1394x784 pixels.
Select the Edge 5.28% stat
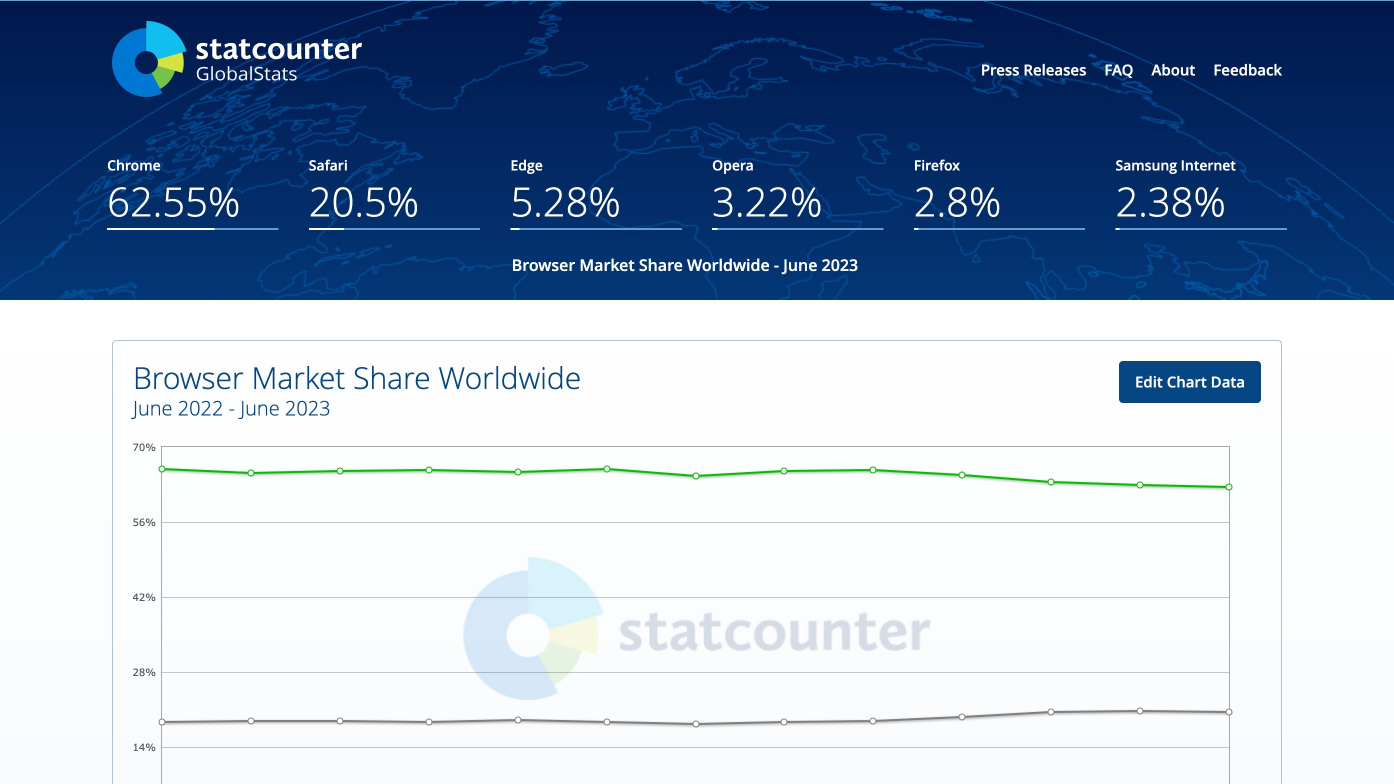[x=596, y=193]
